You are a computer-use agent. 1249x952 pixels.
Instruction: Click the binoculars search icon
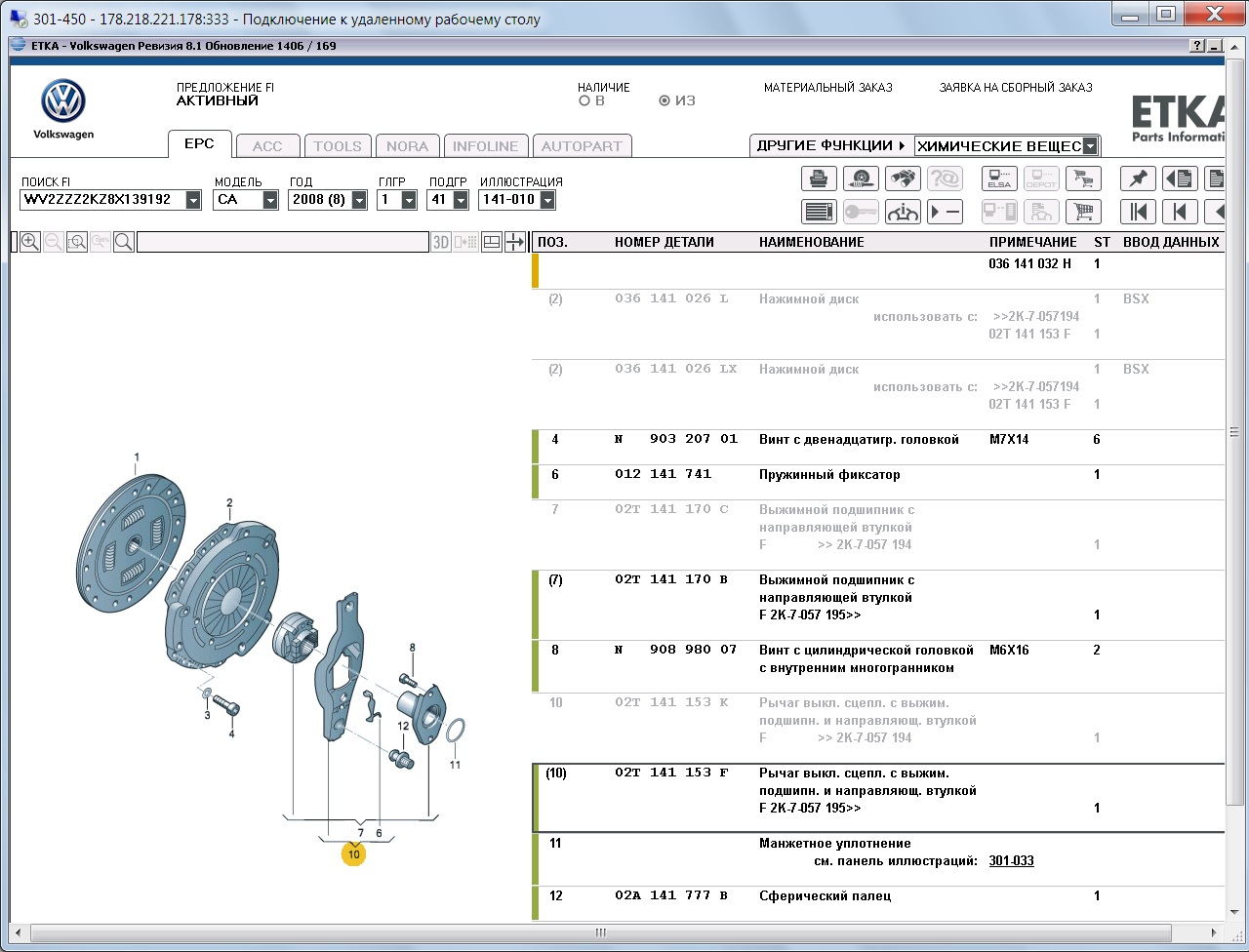click(x=903, y=178)
